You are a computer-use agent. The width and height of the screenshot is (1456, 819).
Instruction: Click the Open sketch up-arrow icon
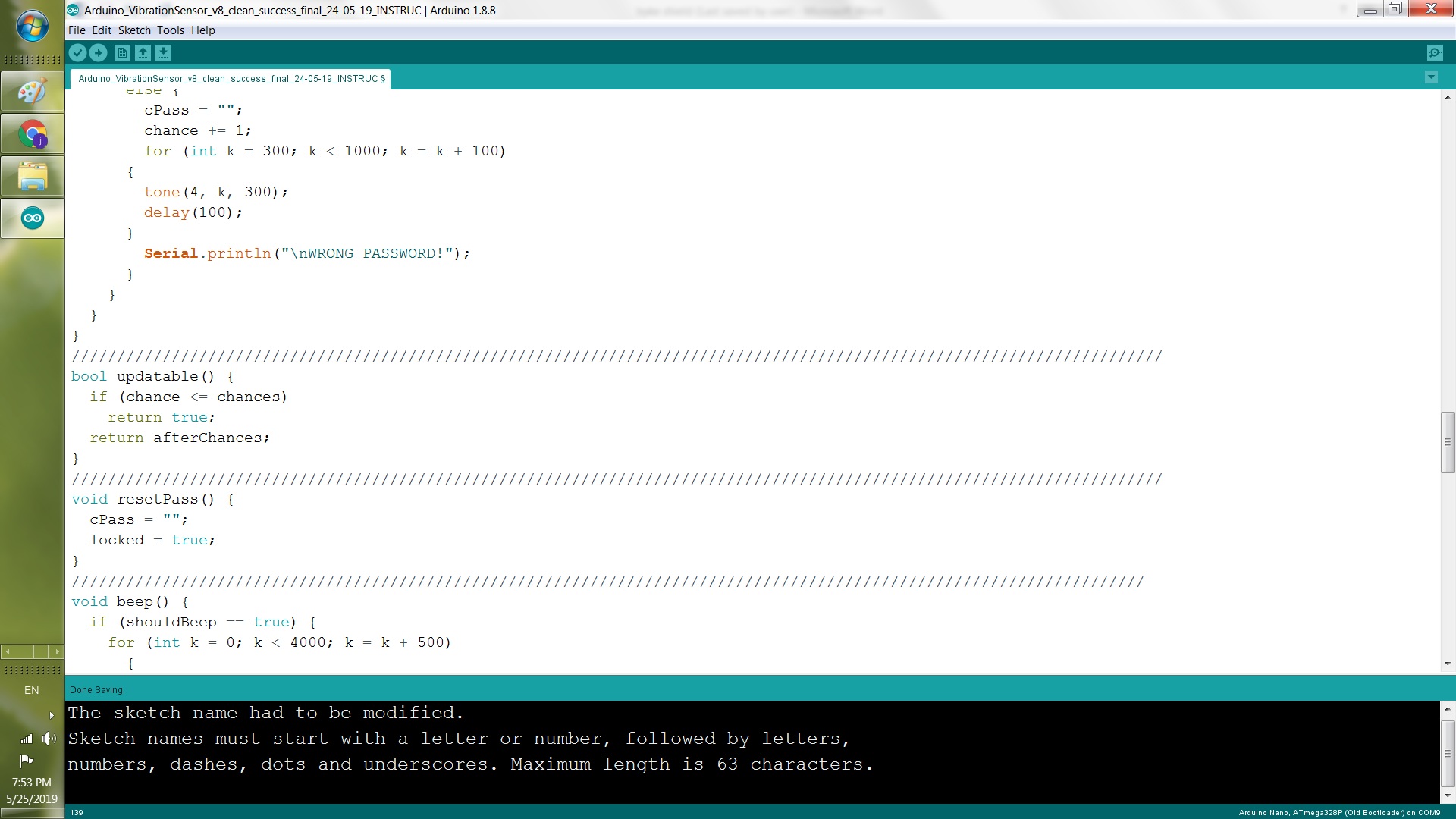point(143,52)
